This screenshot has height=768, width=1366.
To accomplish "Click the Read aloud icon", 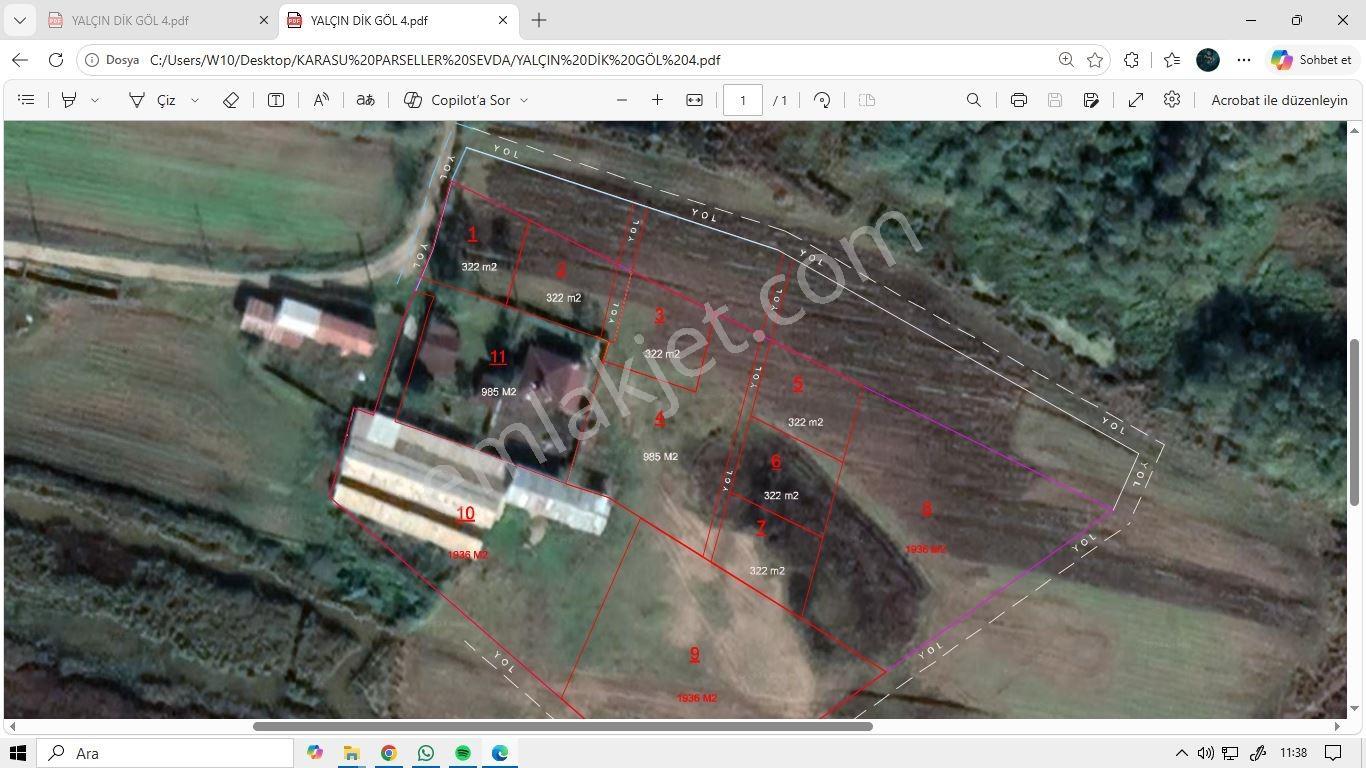I will pyautogui.click(x=321, y=100).
